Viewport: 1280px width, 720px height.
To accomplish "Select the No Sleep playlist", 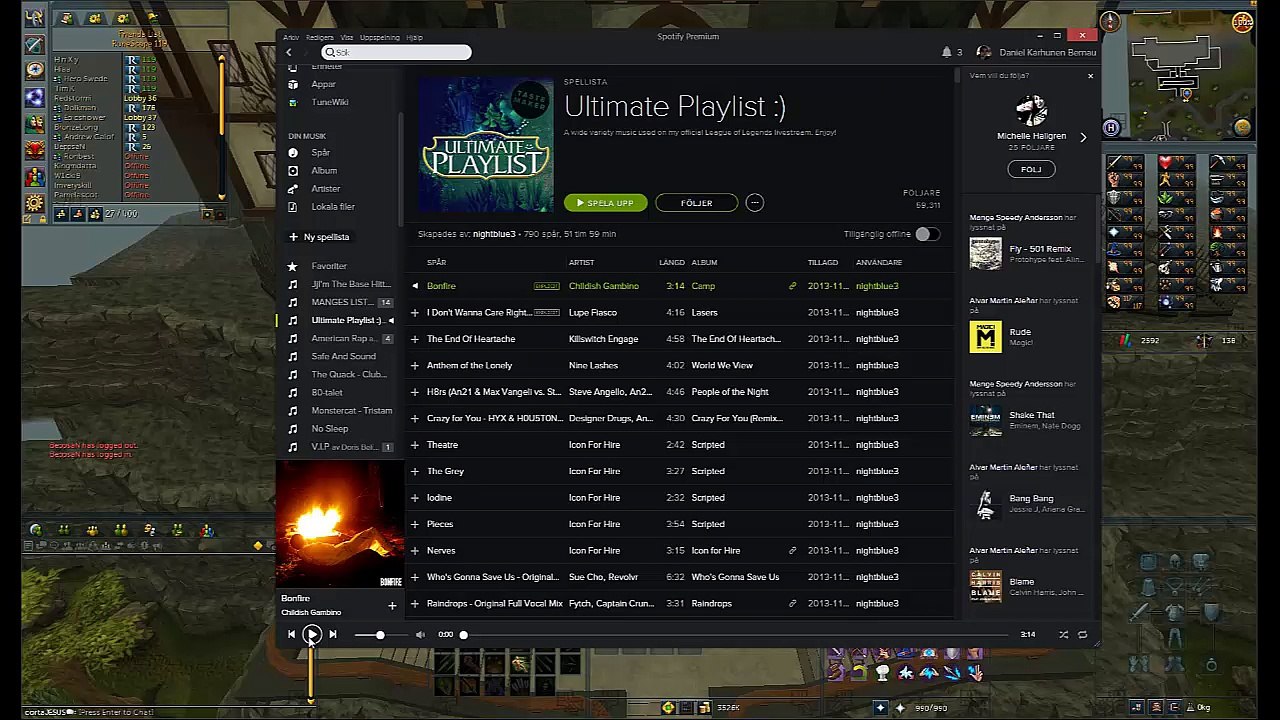I will (x=329, y=428).
